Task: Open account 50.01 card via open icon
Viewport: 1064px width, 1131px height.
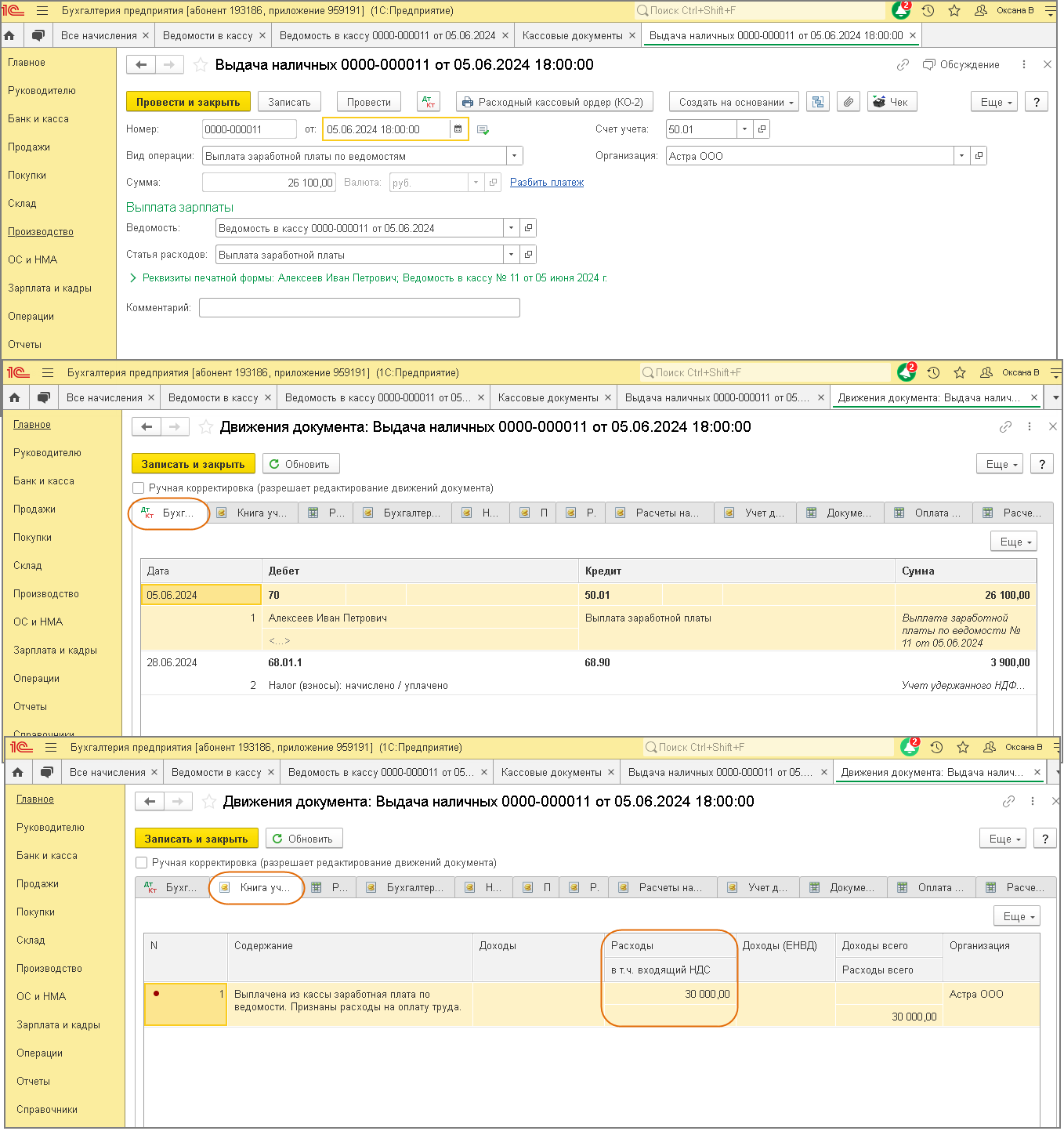Action: click(762, 129)
